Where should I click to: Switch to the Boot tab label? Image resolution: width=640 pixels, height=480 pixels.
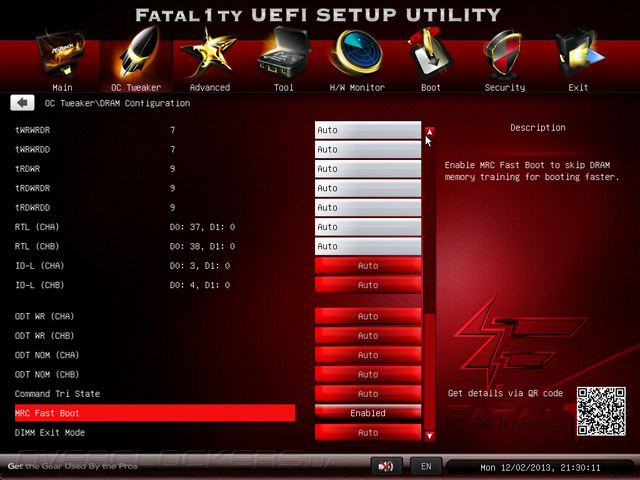coord(431,87)
